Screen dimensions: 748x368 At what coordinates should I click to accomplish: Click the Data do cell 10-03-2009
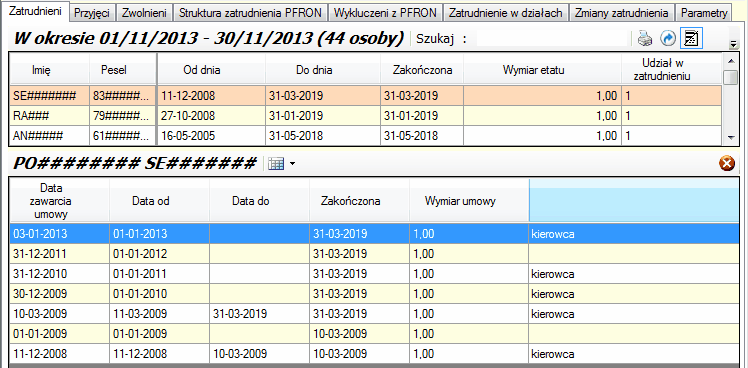(259, 354)
